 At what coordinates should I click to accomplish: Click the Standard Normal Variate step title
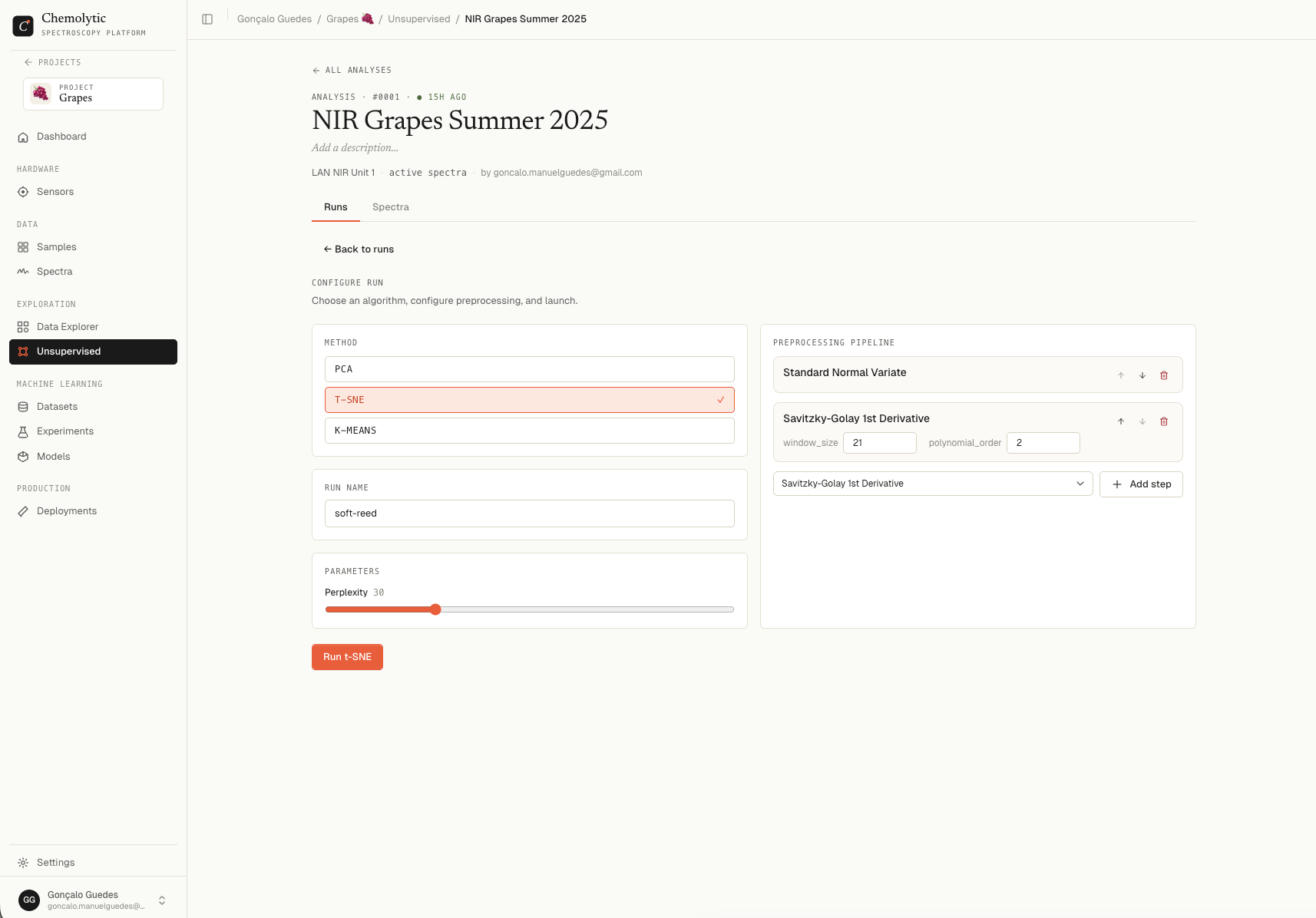(845, 372)
